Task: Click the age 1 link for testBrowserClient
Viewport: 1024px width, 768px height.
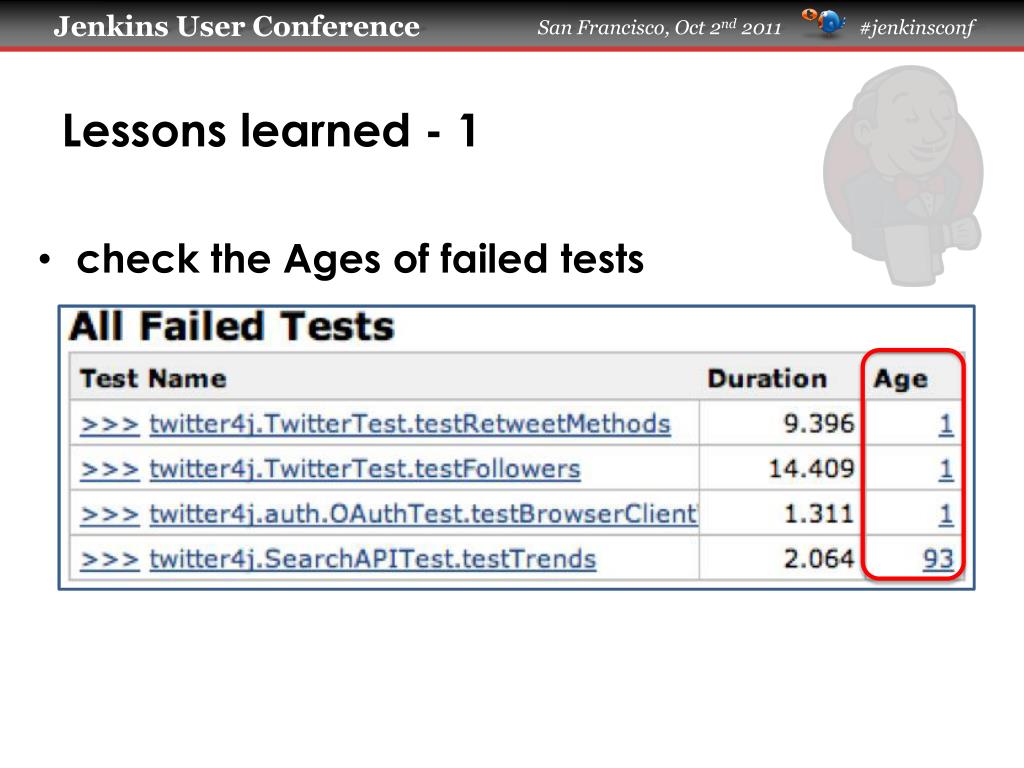Action: 946,514
